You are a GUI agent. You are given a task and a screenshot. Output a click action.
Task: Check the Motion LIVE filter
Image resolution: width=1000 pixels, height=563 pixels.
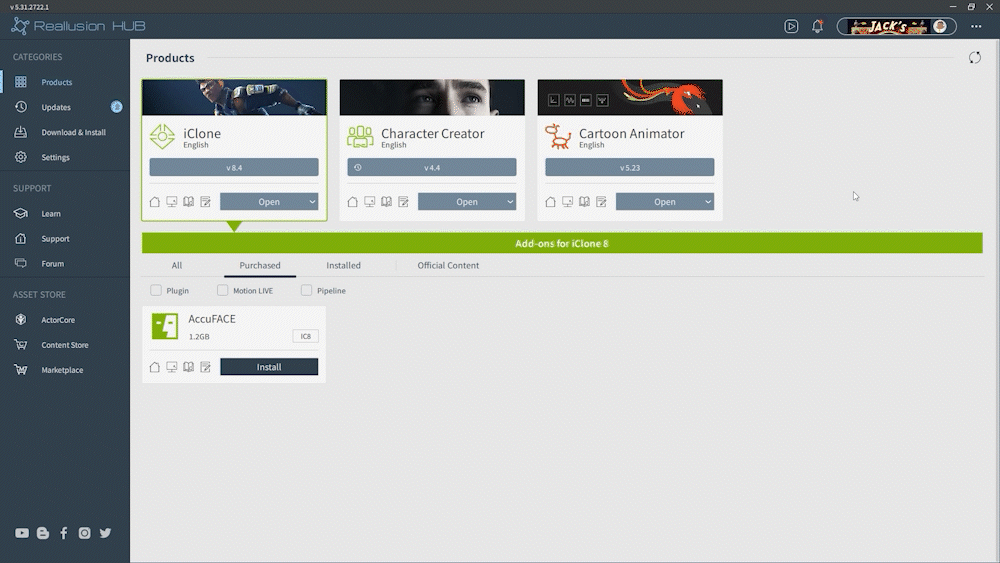(x=223, y=291)
